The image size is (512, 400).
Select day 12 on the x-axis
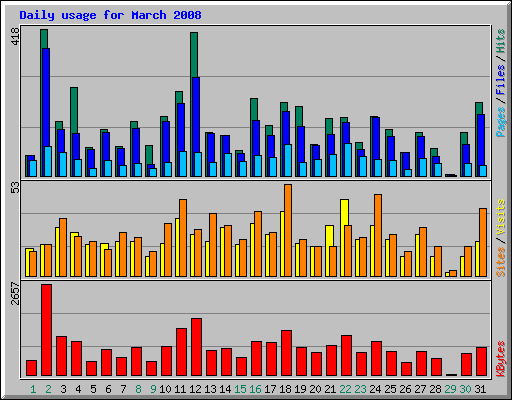[195, 389]
